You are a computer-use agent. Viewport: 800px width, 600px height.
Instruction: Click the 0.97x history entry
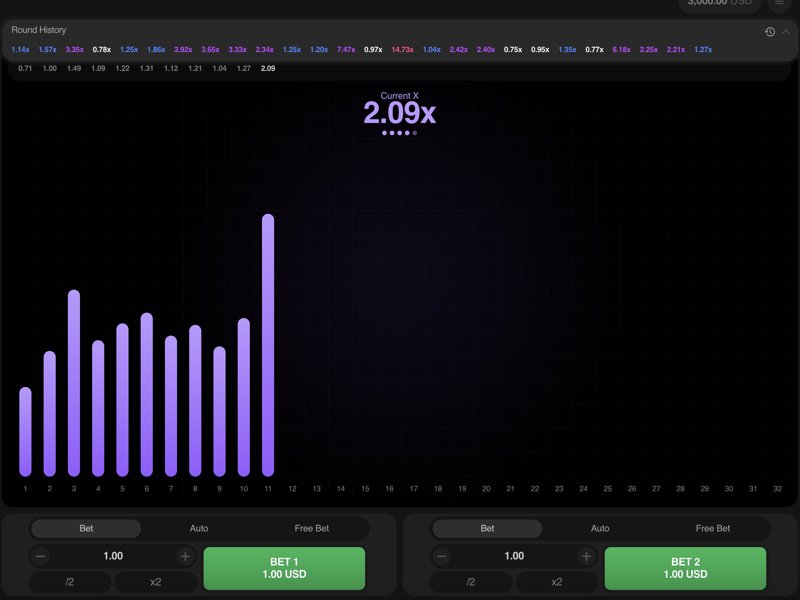pos(373,49)
